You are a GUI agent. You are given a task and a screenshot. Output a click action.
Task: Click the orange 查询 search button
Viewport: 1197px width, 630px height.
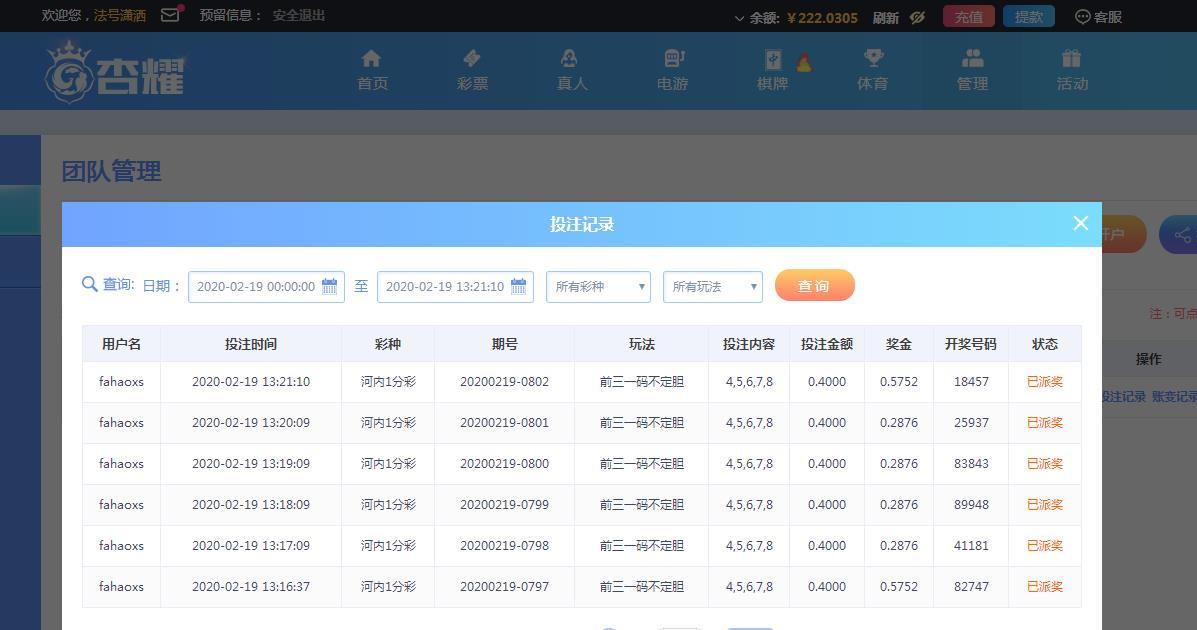click(815, 285)
